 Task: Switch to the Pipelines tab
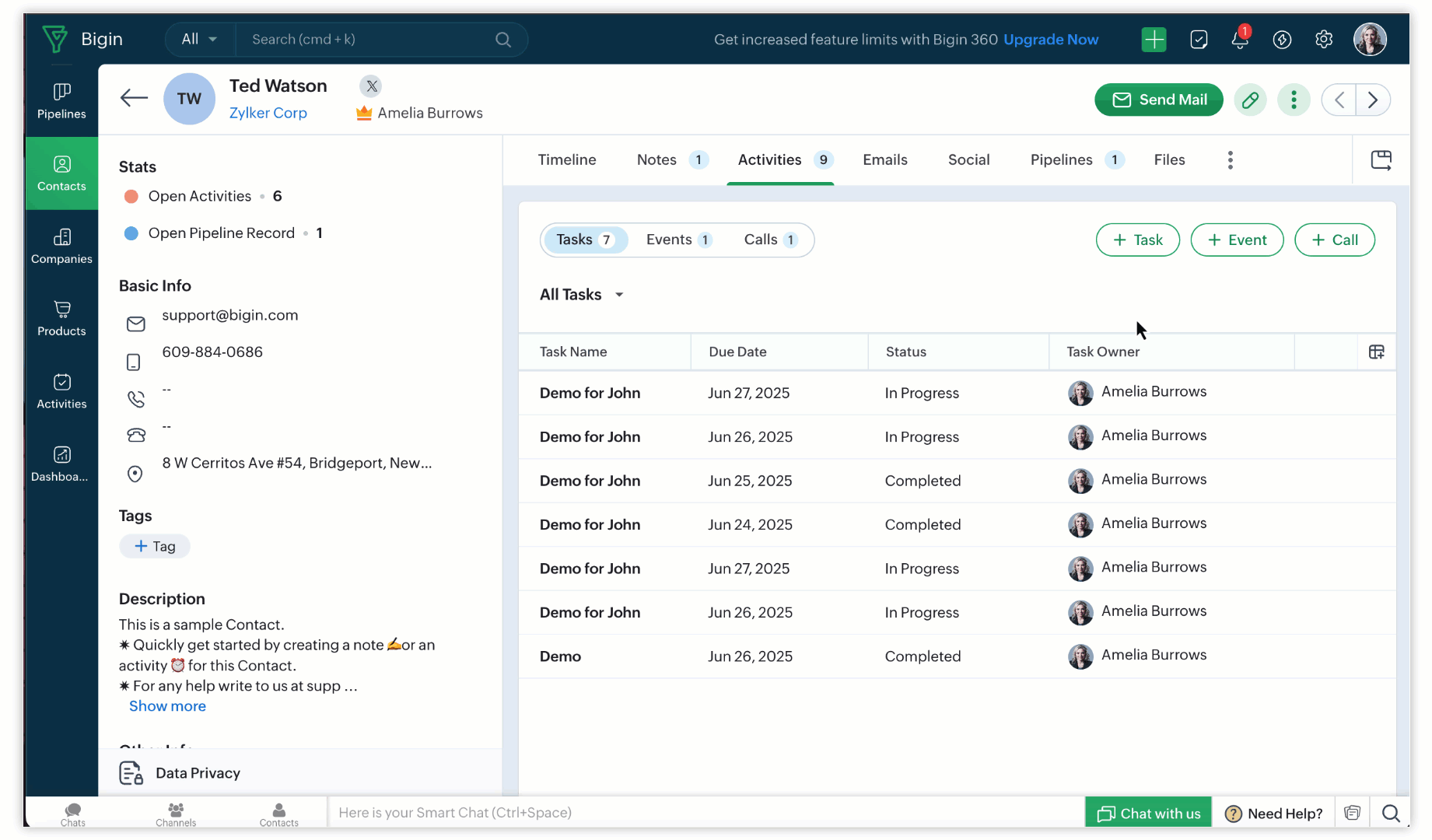(x=1077, y=160)
